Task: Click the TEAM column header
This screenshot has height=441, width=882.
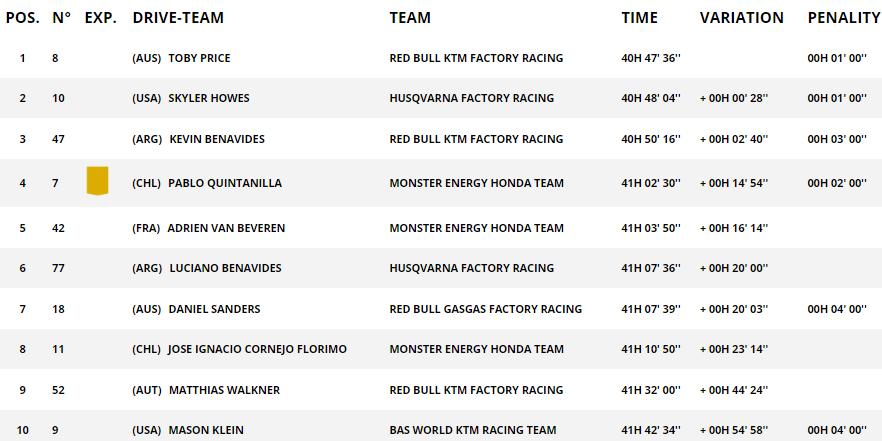Action: [x=410, y=17]
